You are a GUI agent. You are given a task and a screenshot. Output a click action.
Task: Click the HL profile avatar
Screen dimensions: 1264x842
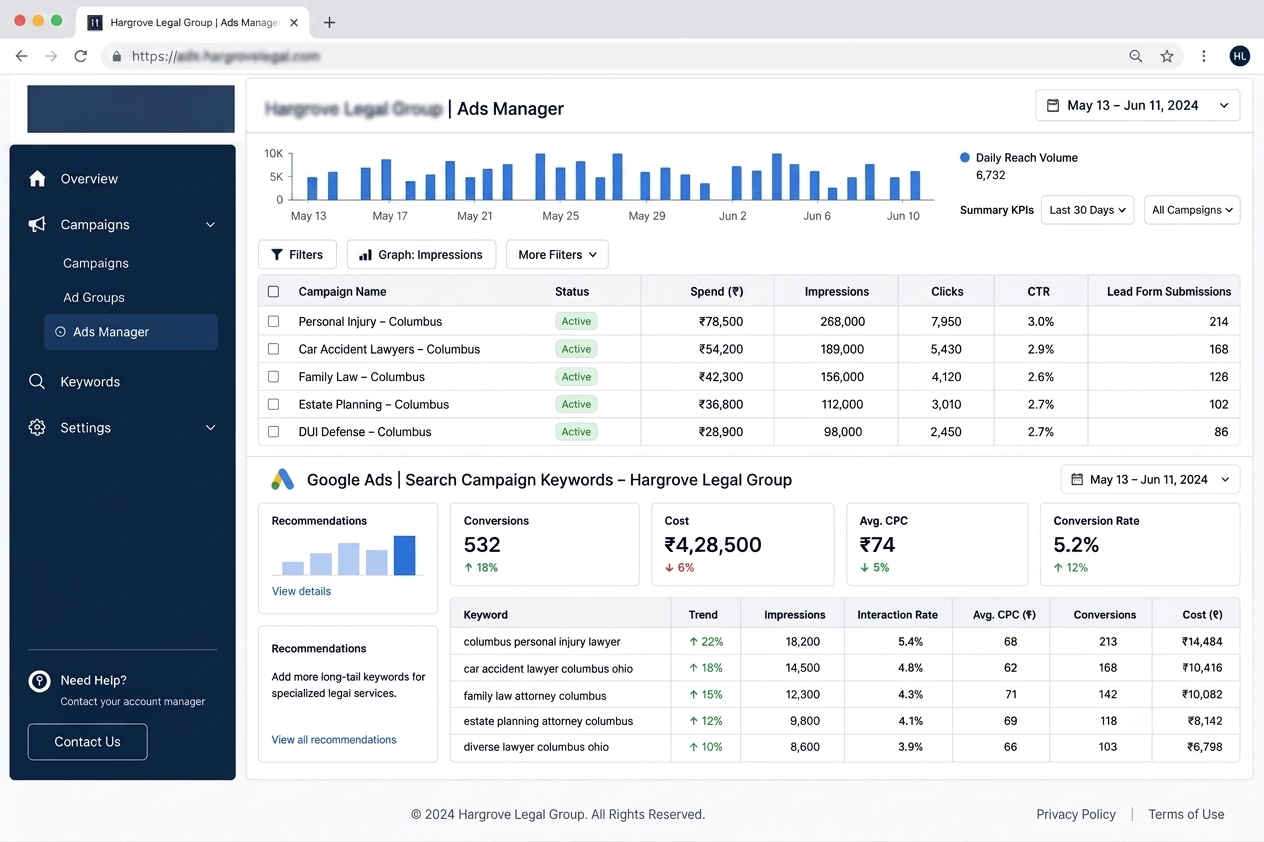point(1240,57)
